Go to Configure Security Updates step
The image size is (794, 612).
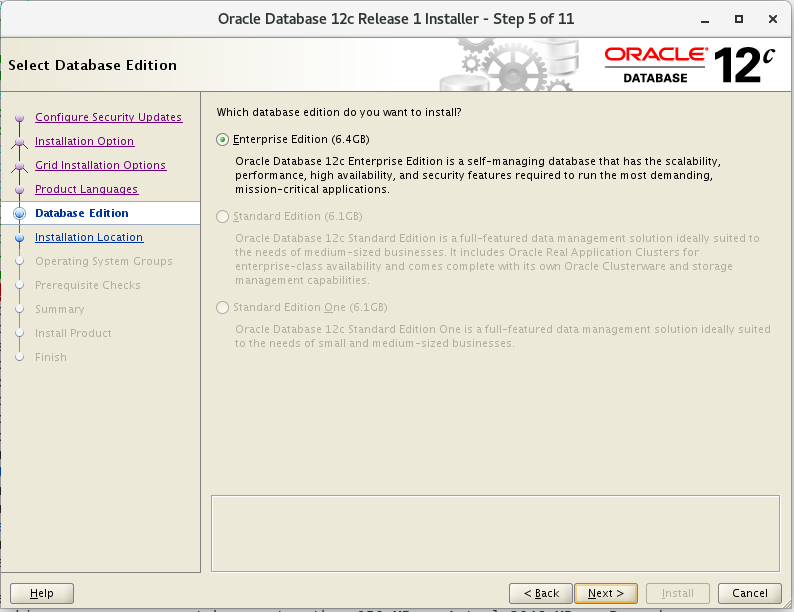(x=108, y=117)
